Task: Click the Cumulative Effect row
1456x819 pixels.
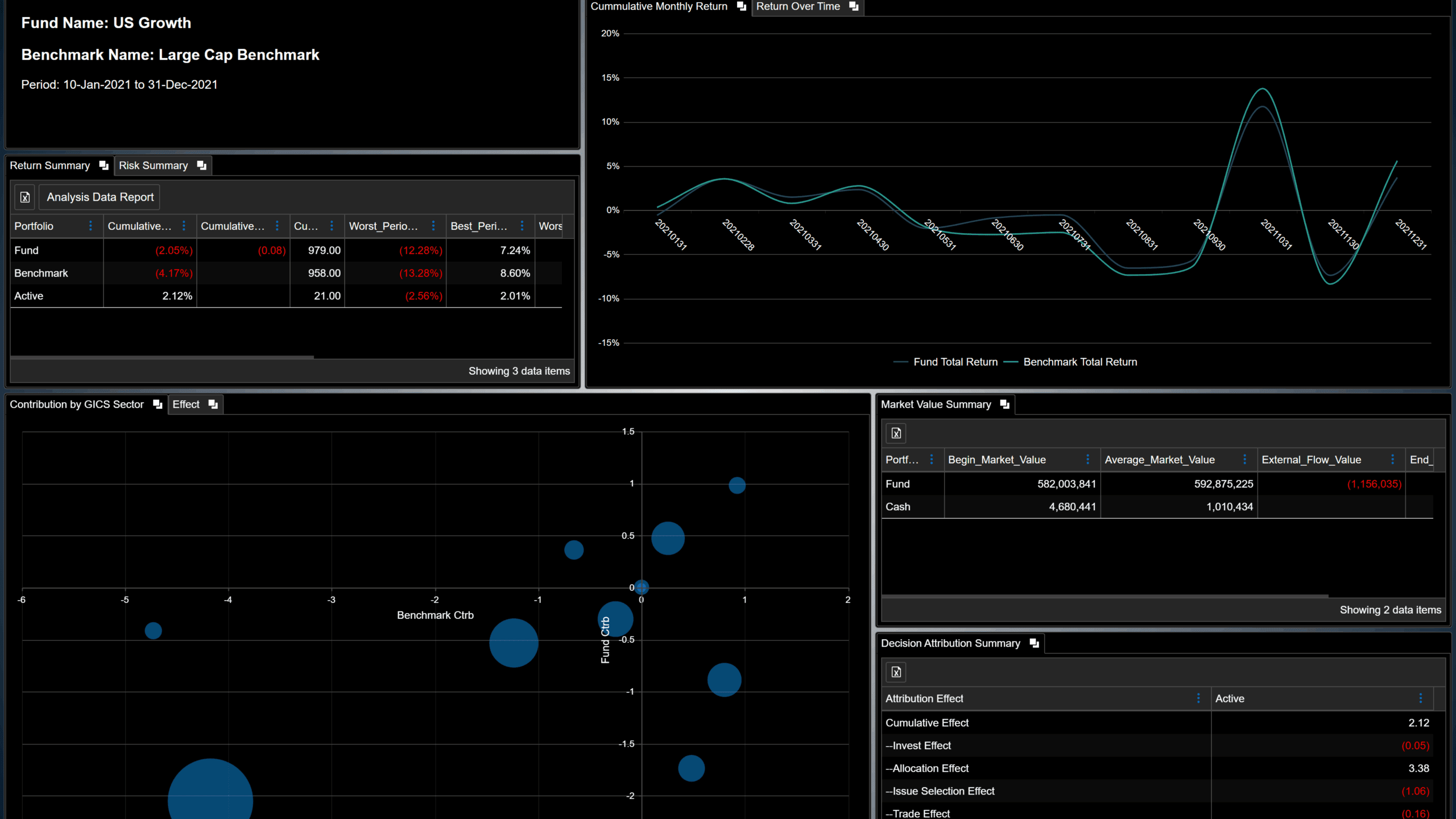Action: [1157, 723]
